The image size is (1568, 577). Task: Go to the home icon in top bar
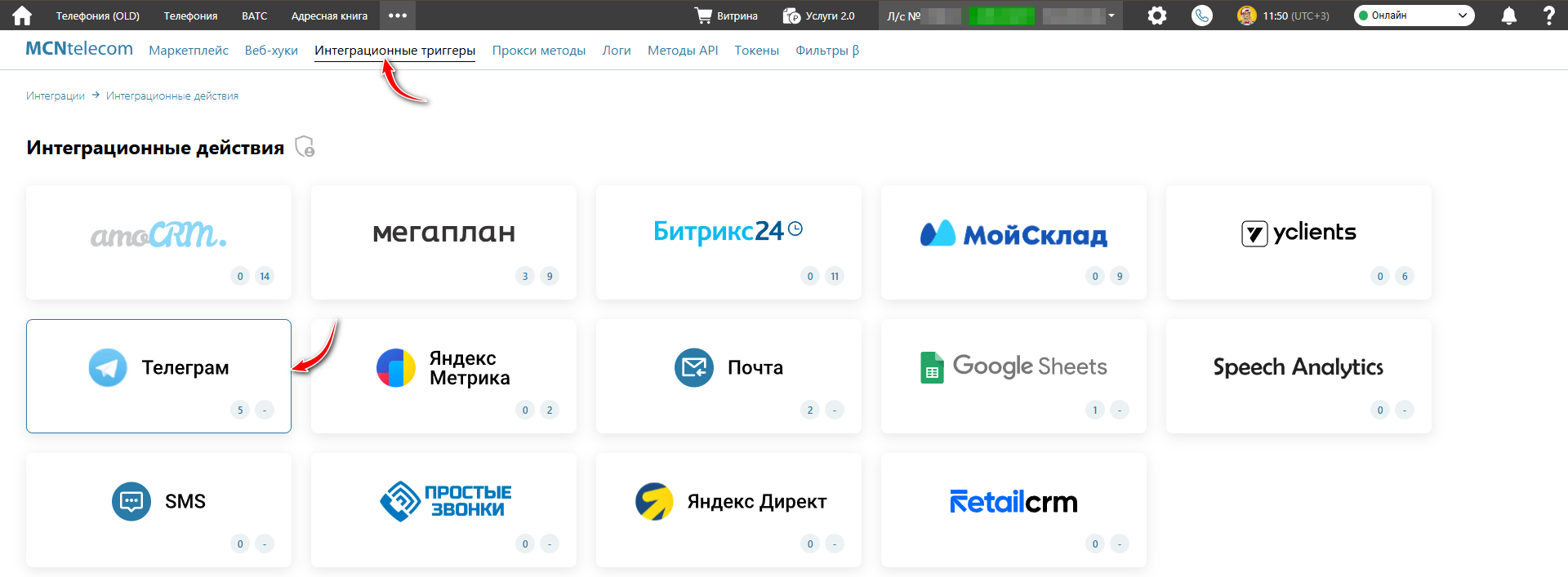(22, 16)
